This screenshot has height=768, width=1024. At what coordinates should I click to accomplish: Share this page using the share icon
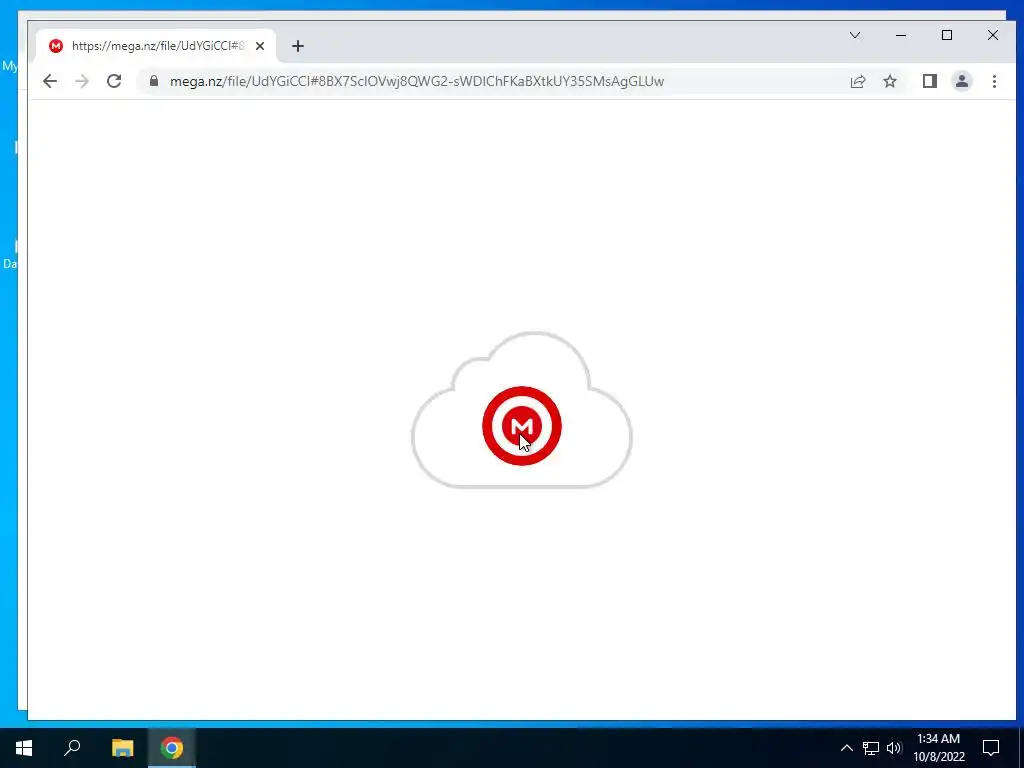(x=857, y=81)
